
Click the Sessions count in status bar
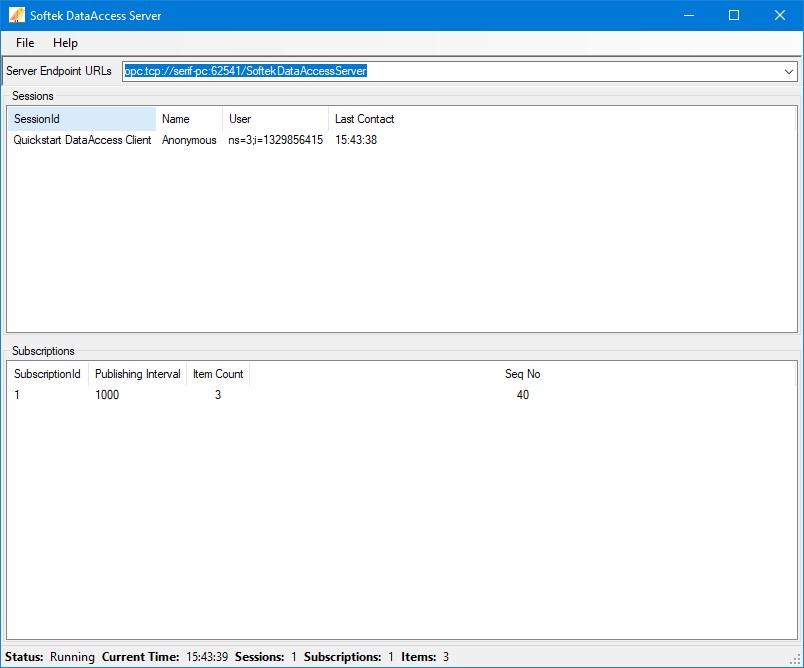click(294, 657)
